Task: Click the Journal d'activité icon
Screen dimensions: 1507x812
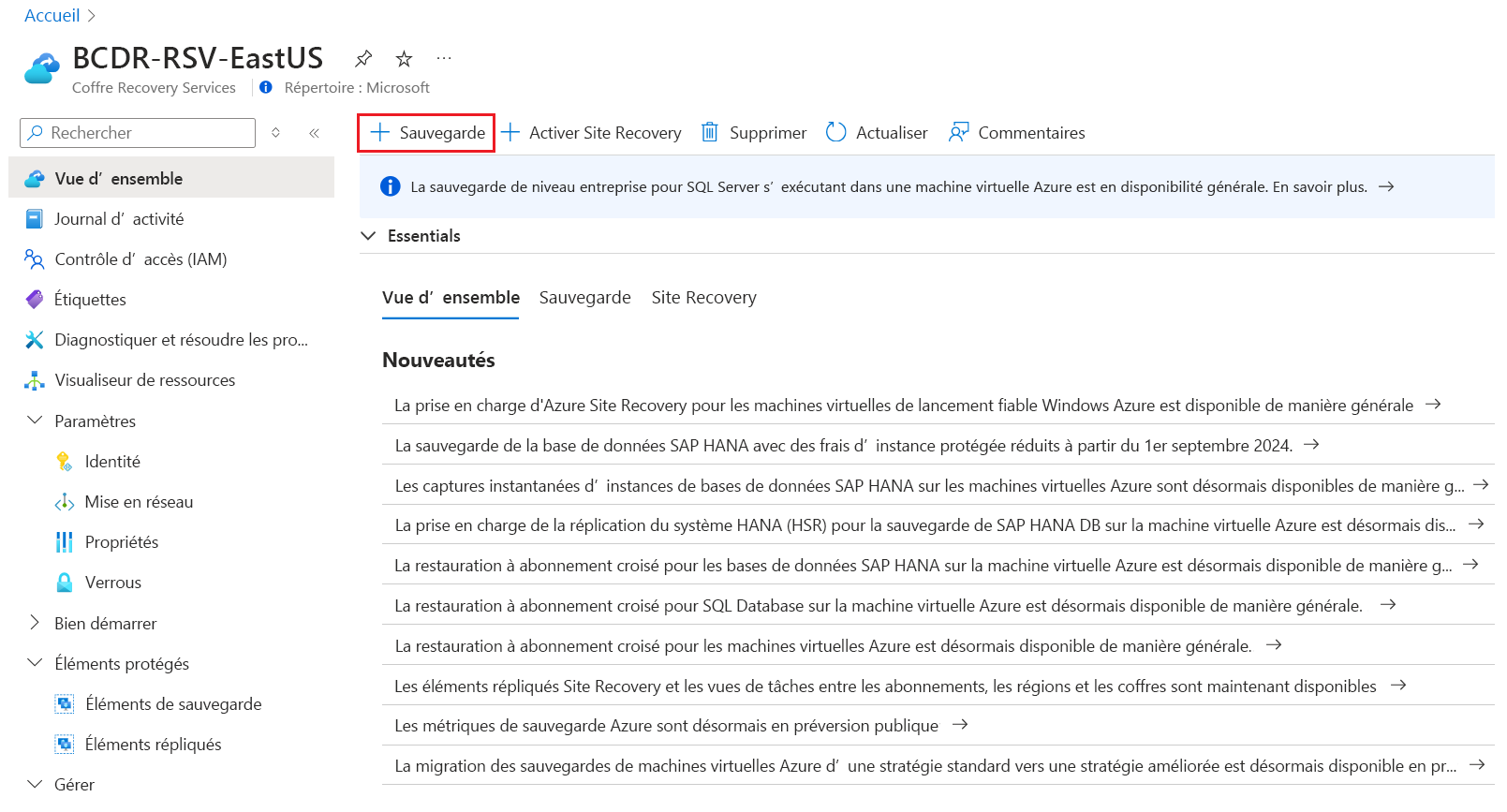Action: [x=34, y=219]
